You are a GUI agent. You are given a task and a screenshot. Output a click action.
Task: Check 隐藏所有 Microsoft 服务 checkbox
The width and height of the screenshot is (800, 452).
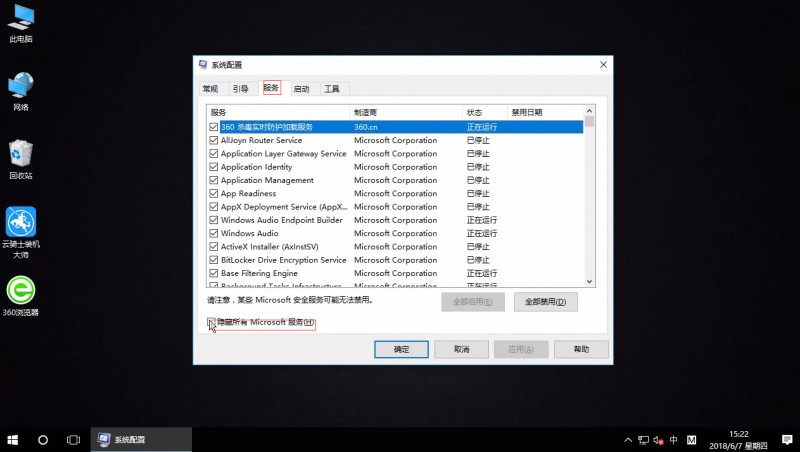tap(211, 322)
